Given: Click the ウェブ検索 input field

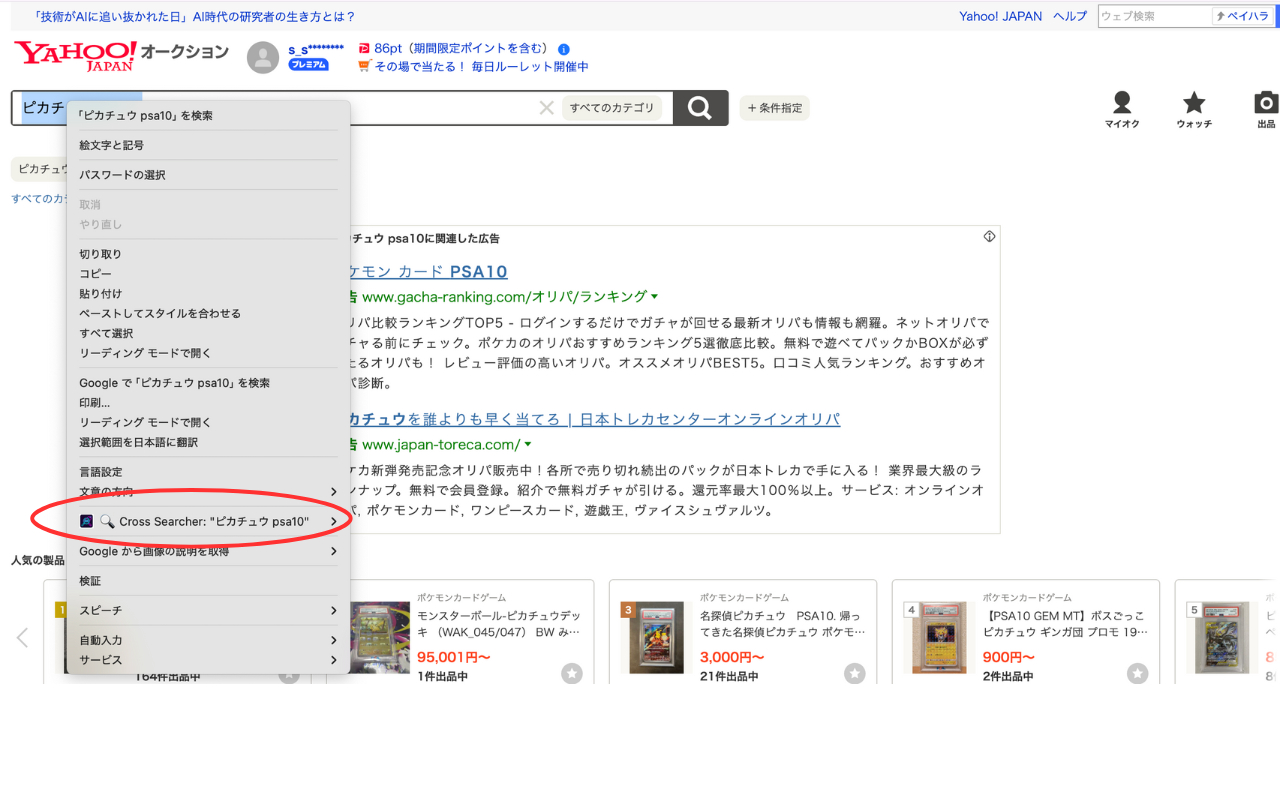Looking at the screenshot, I should pos(1155,16).
